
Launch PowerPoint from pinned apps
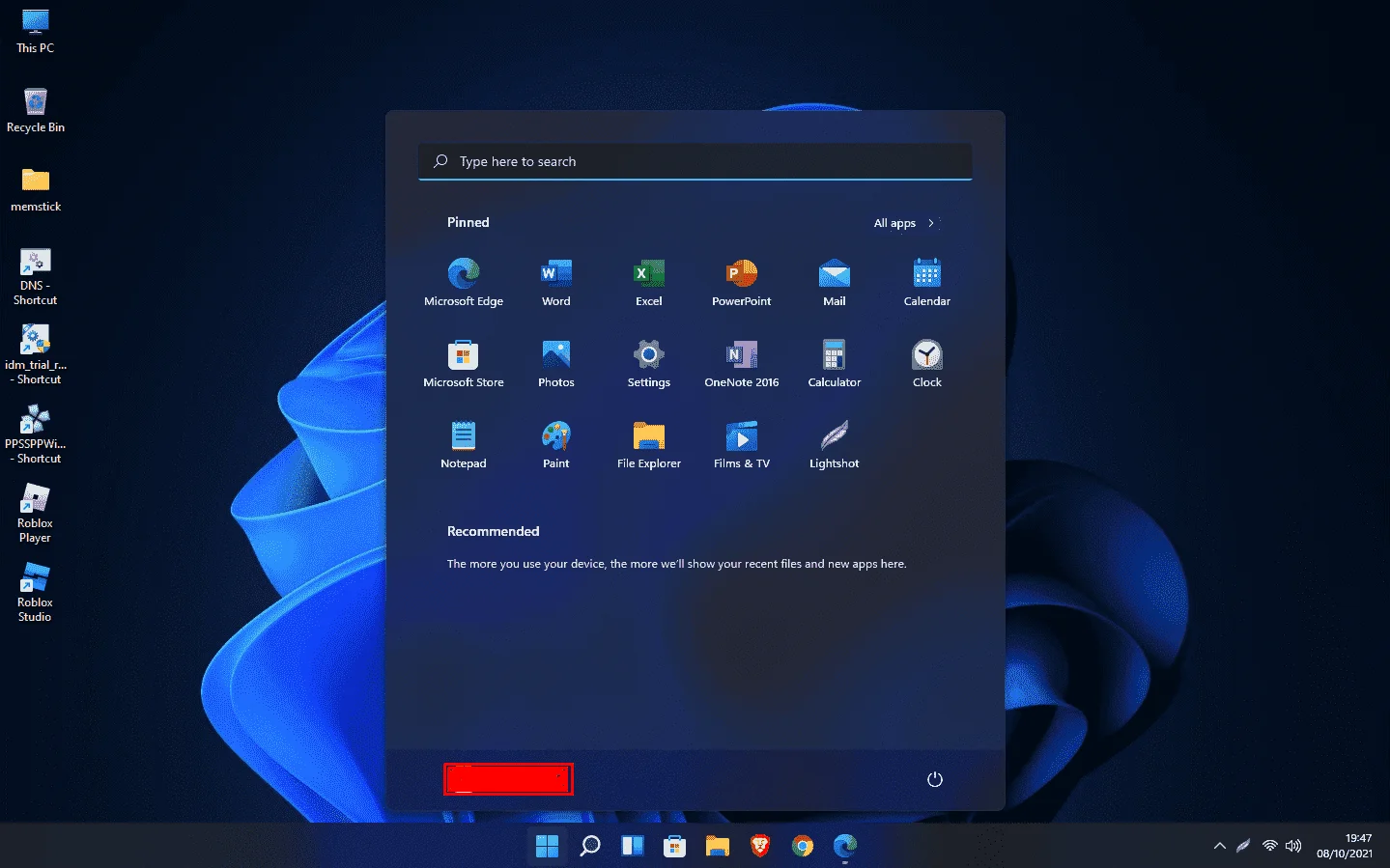(742, 282)
